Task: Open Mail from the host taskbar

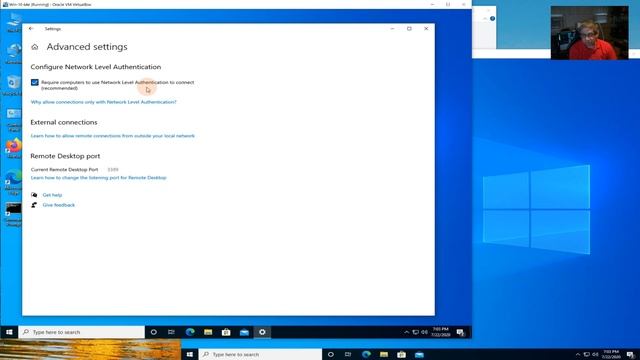Action: pyautogui.click(x=419, y=354)
